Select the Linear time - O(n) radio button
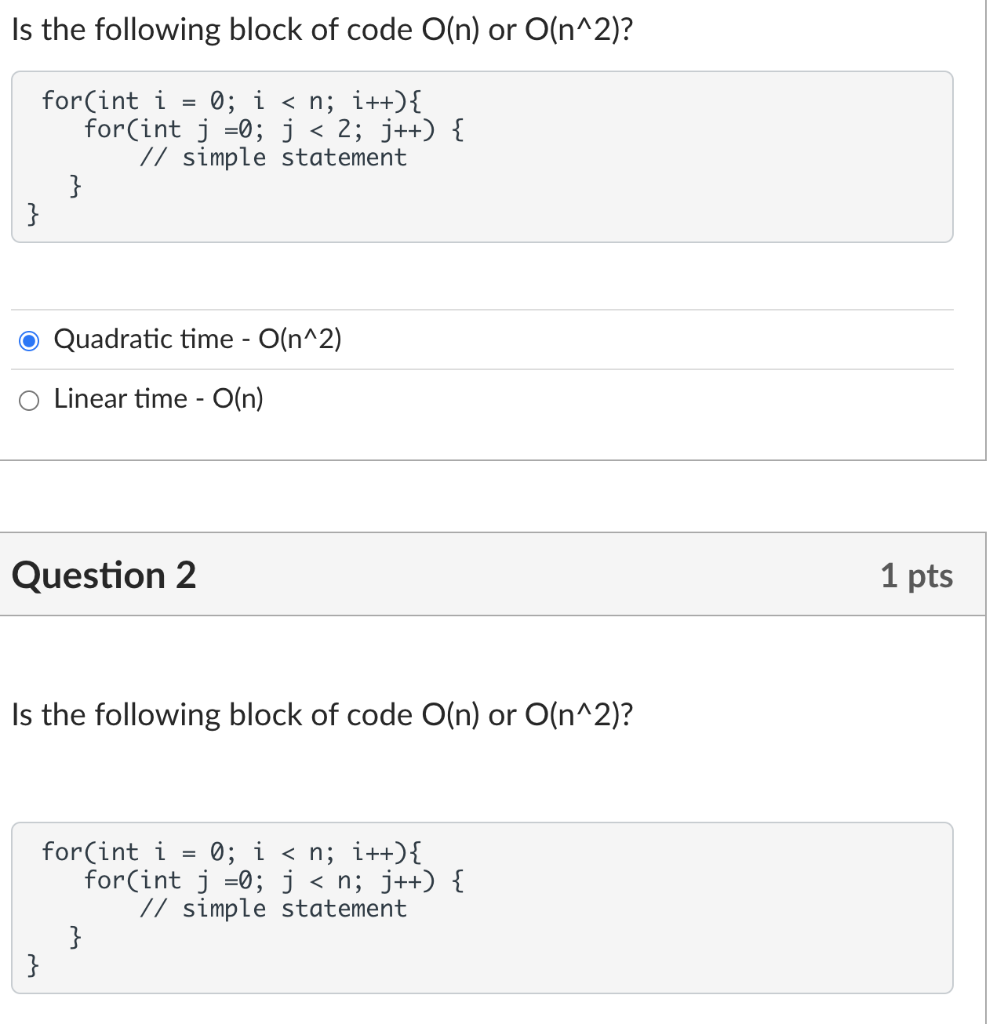Viewport: 1004px width, 1024px height. point(29,400)
